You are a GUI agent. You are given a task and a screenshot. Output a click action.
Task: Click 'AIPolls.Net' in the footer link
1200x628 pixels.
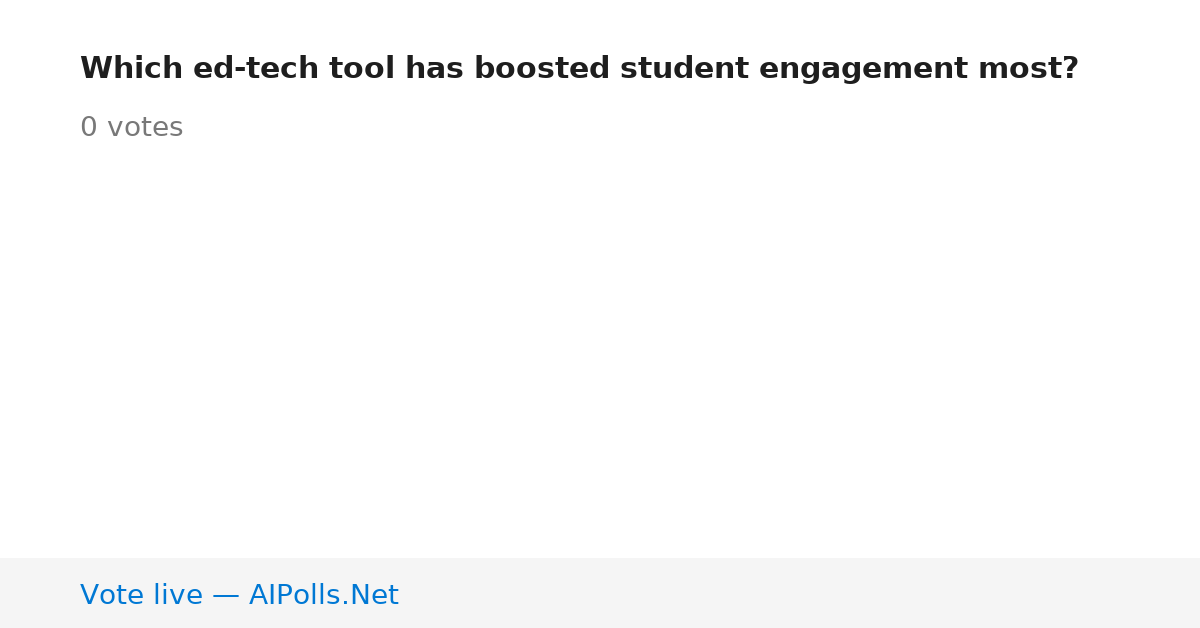(x=324, y=596)
